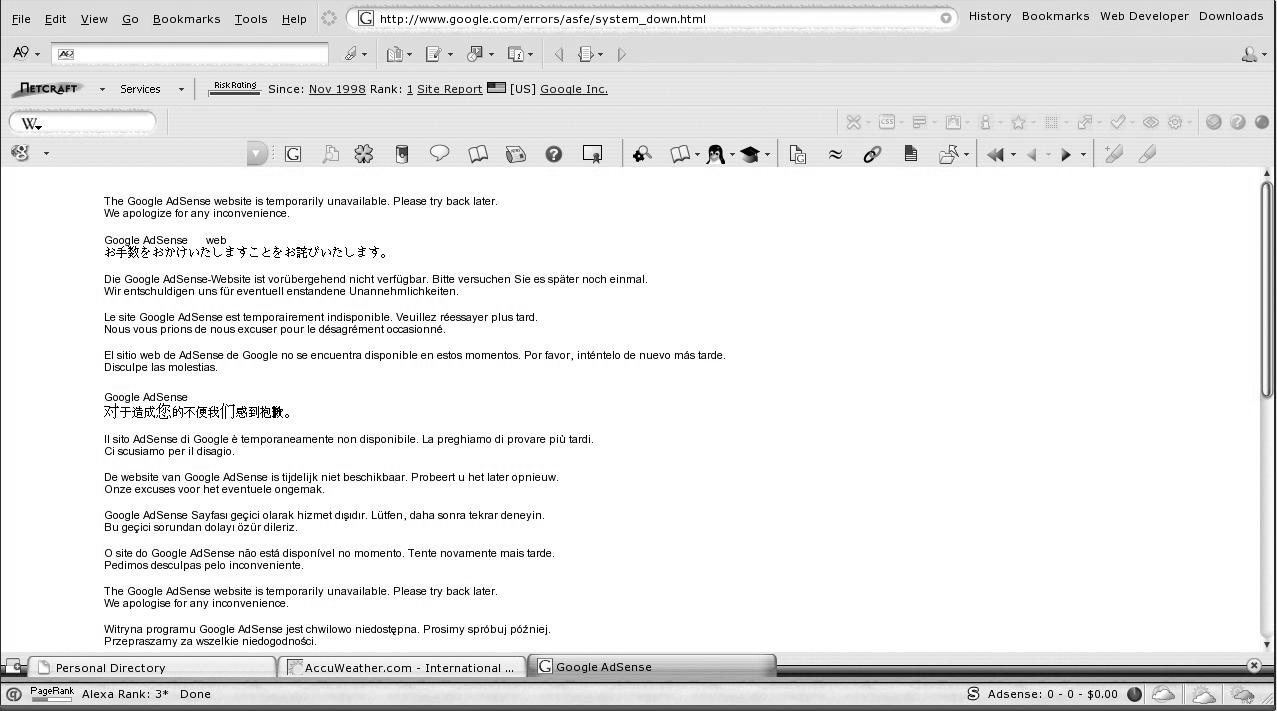Screen dimensions: 1277x711
Task: Click the speech bubble toolbar icon
Action: point(439,154)
